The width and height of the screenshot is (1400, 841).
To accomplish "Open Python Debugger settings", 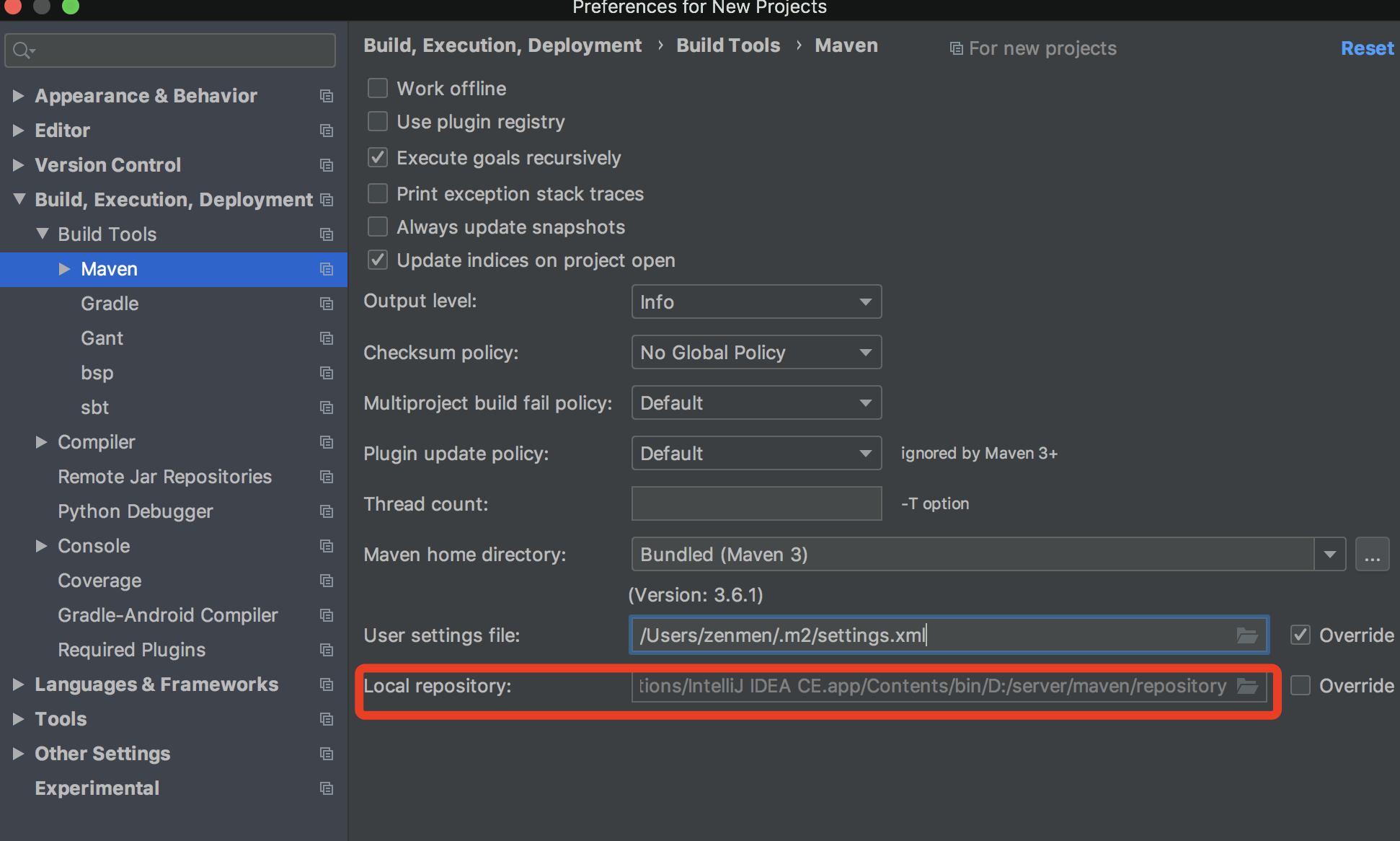I will [x=135, y=511].
